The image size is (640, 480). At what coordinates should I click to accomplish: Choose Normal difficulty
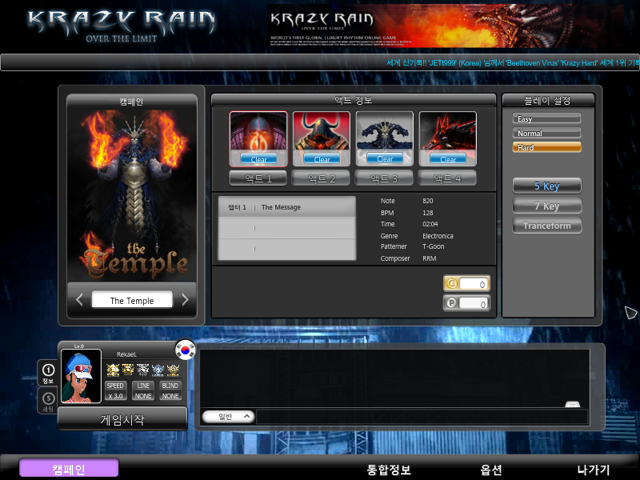point(547,133)
